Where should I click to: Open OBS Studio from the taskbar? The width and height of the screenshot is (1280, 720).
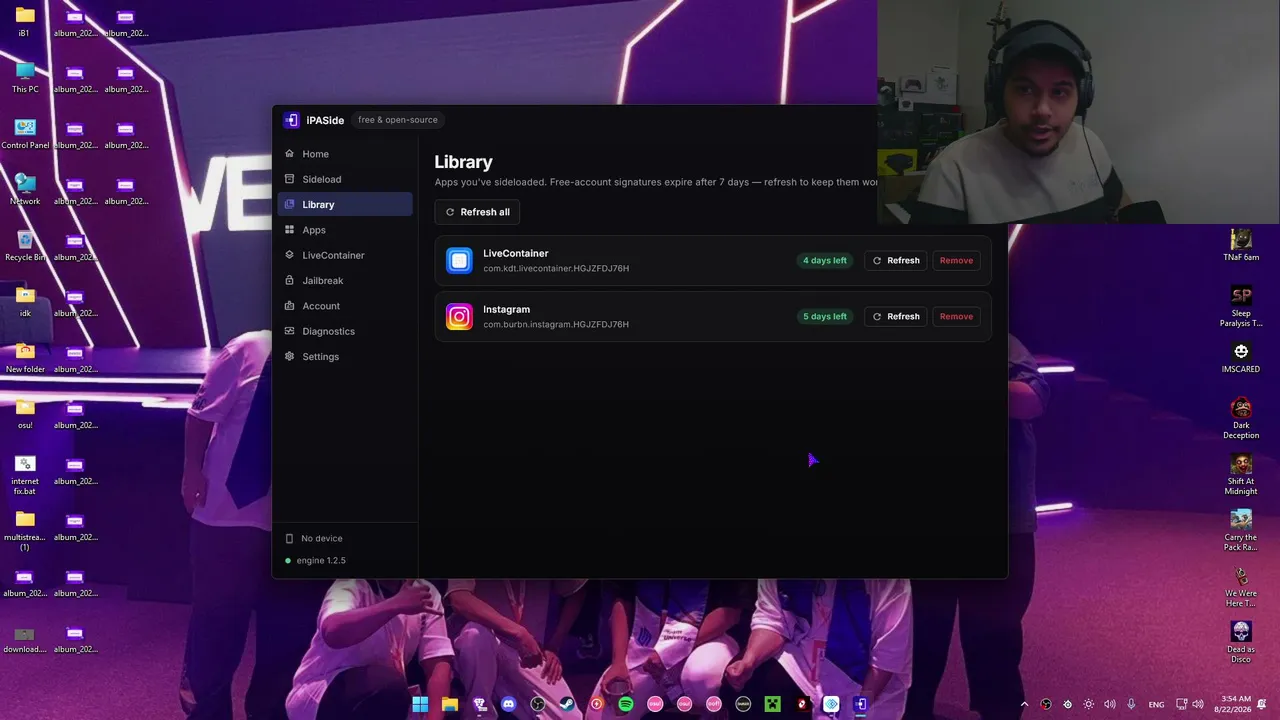(538, 704)
